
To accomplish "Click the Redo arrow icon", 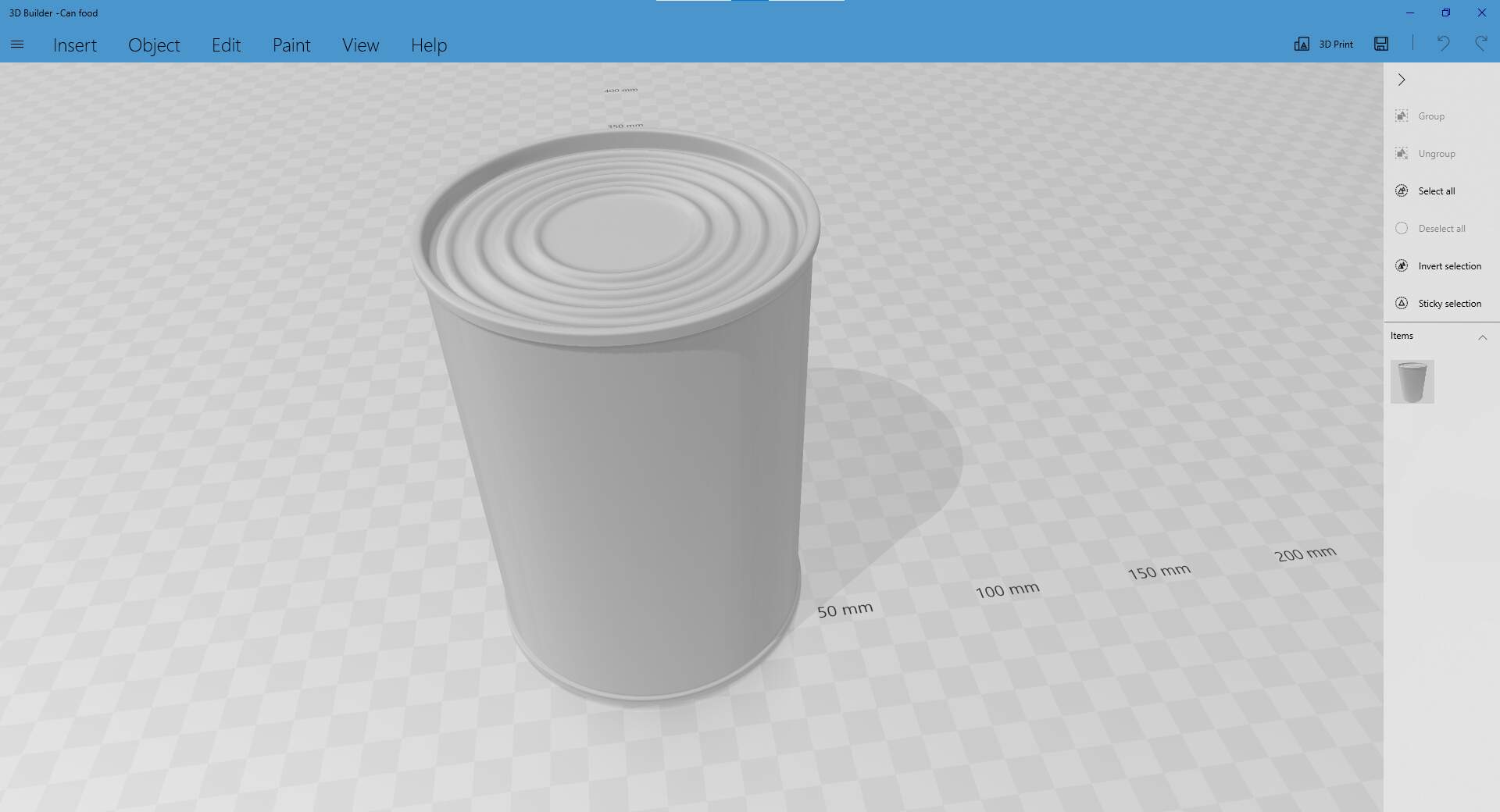I will 1480,45.
